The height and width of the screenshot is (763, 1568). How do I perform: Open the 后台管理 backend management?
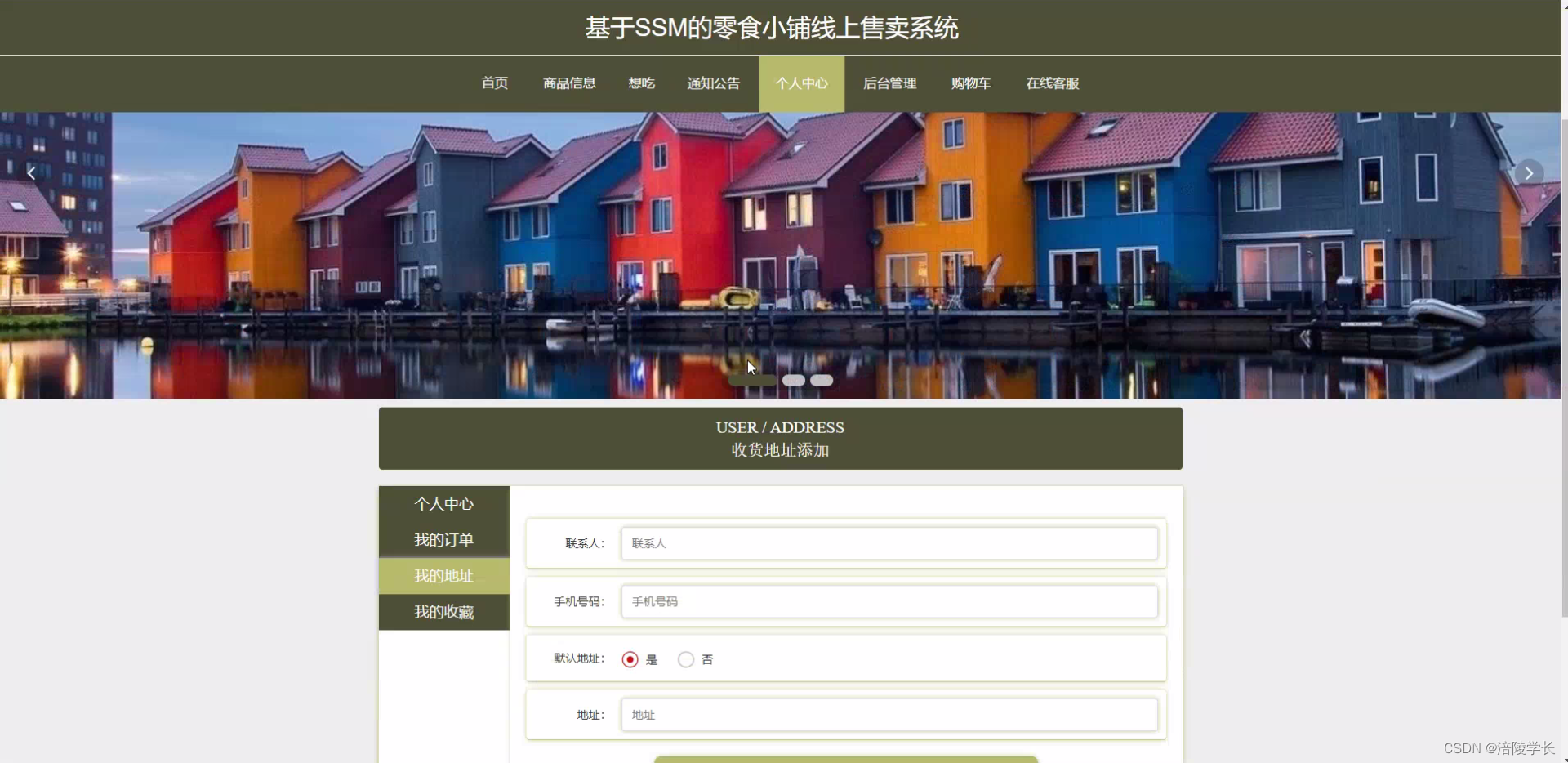tap(889, 83)
